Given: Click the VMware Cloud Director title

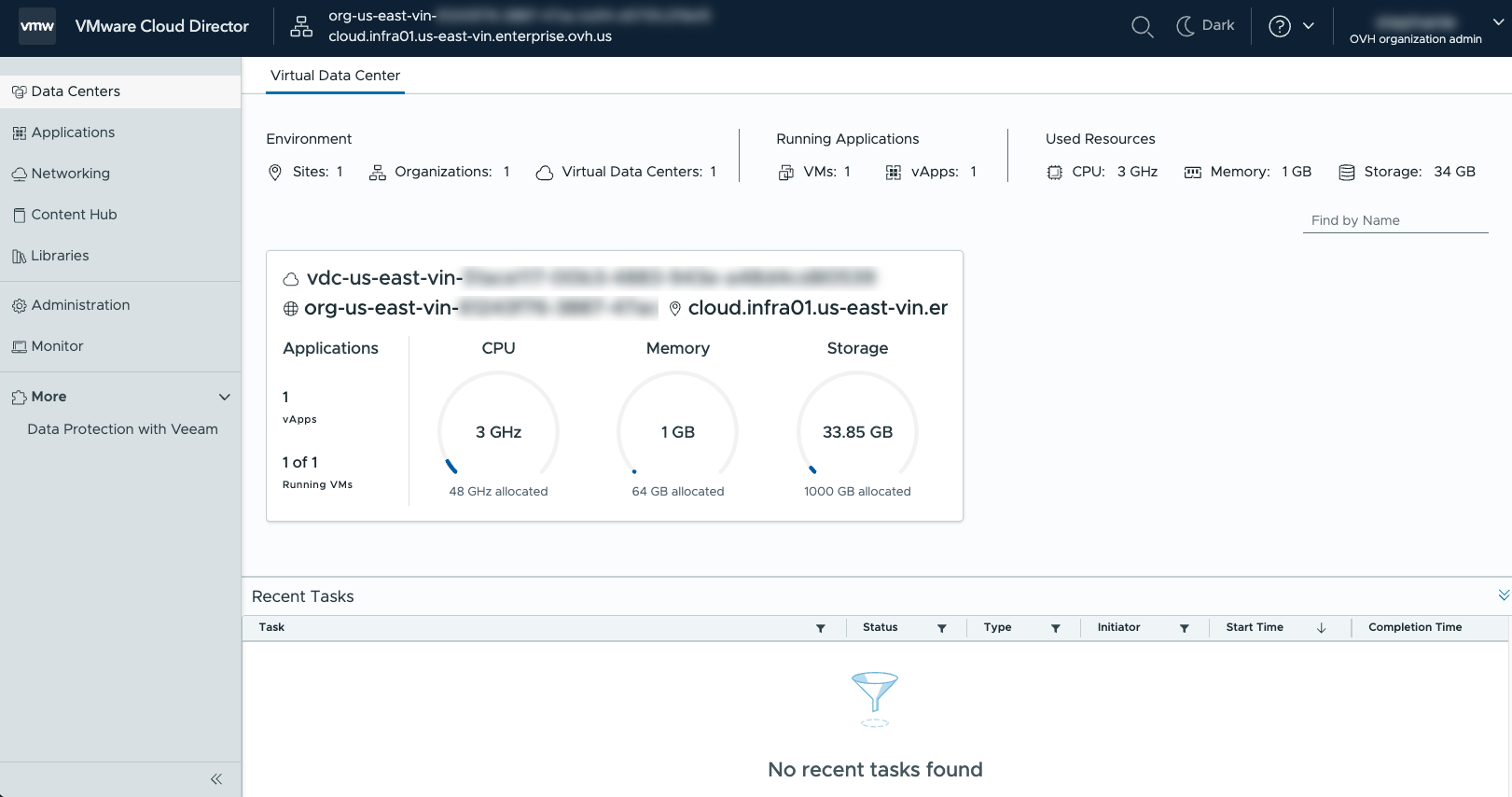Looking at the screenshot, I should [162, 26].
